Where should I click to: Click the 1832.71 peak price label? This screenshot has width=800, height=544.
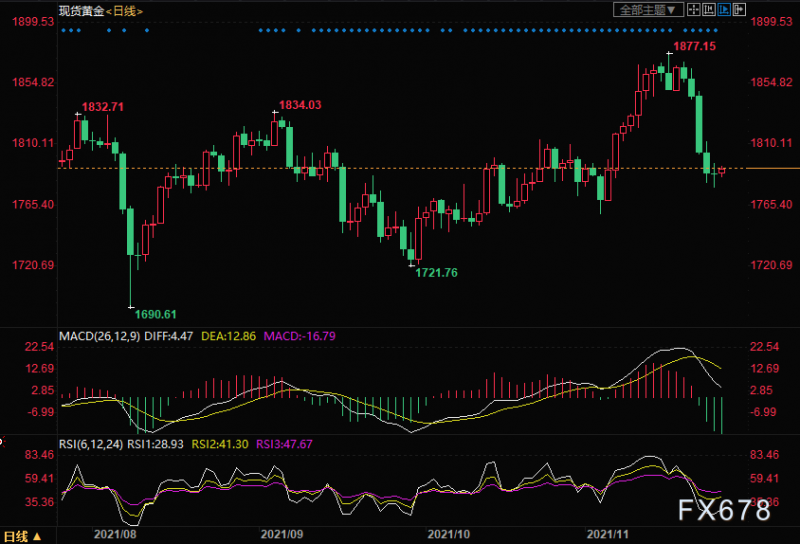pyautogui.click(x=103, y=107)
